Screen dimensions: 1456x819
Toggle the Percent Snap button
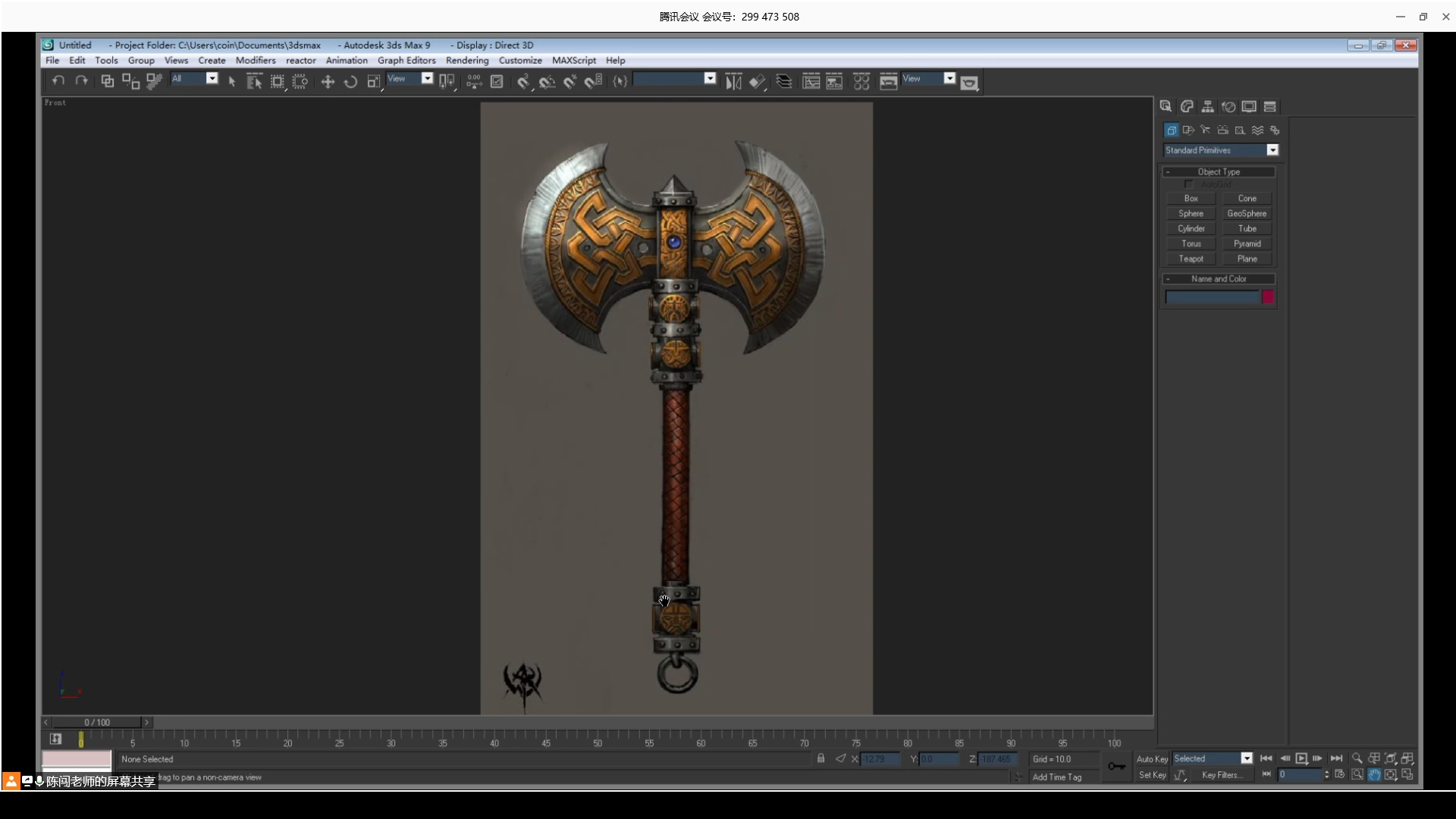pos(570,81)
